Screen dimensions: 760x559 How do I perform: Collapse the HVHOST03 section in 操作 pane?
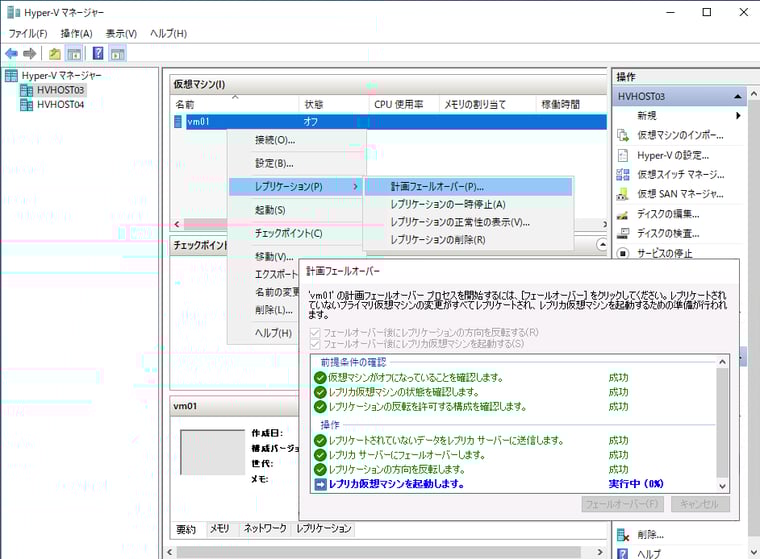click(x=737, y=96)
